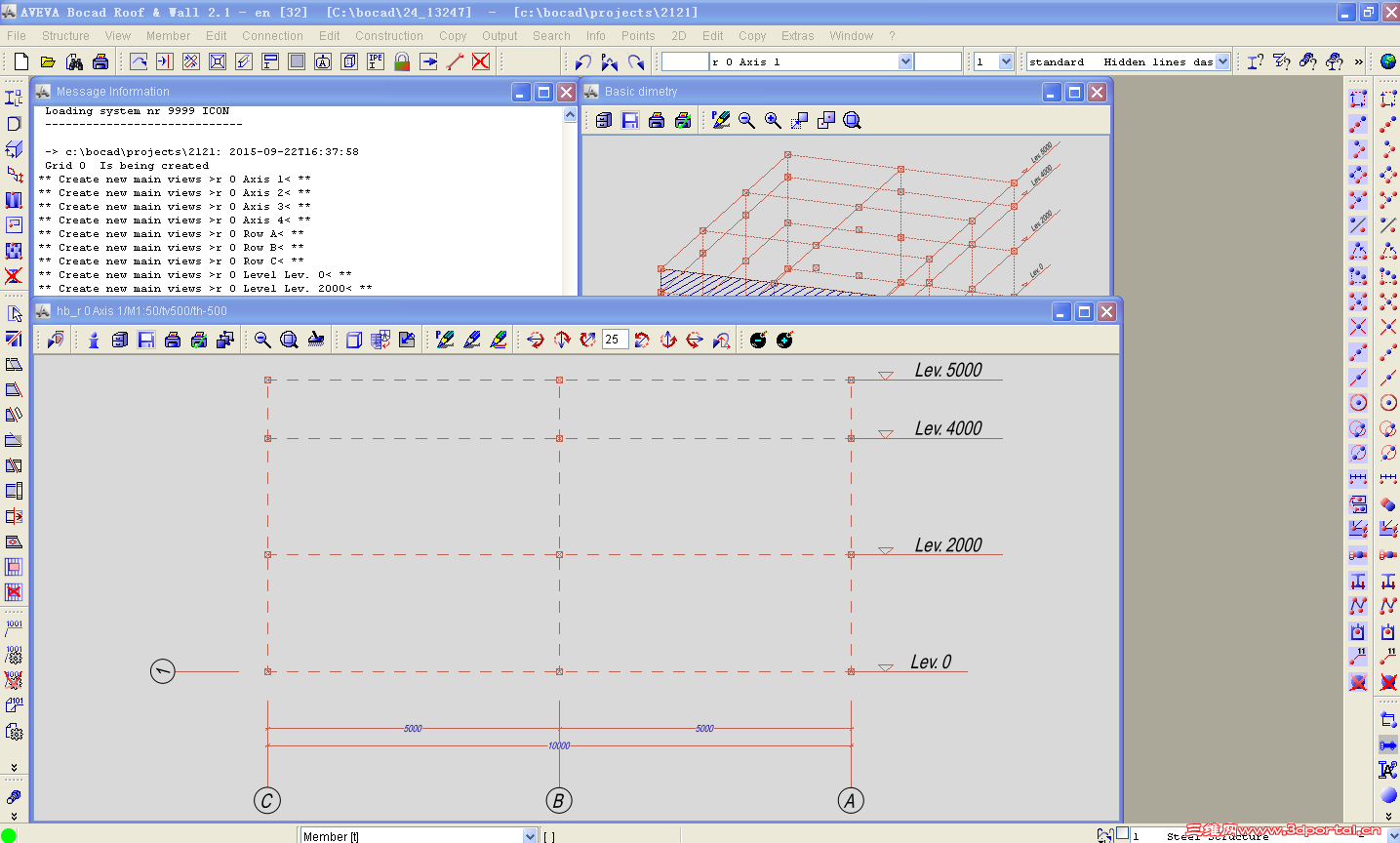Click the I-beam question info icon
The height and width of the screenshot is (843, 1400).
[1256, 61]
